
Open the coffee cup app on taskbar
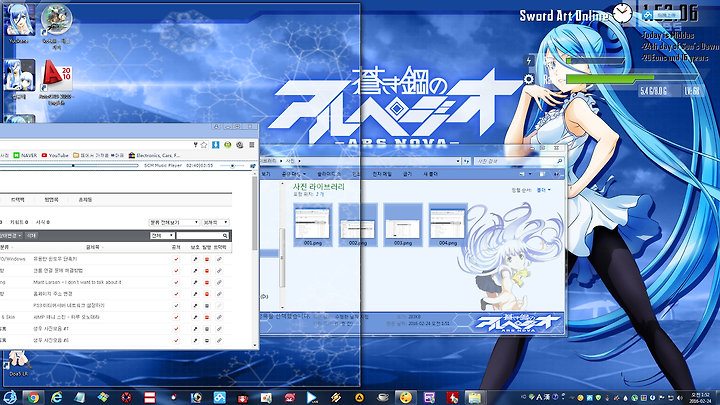(382, 397)
